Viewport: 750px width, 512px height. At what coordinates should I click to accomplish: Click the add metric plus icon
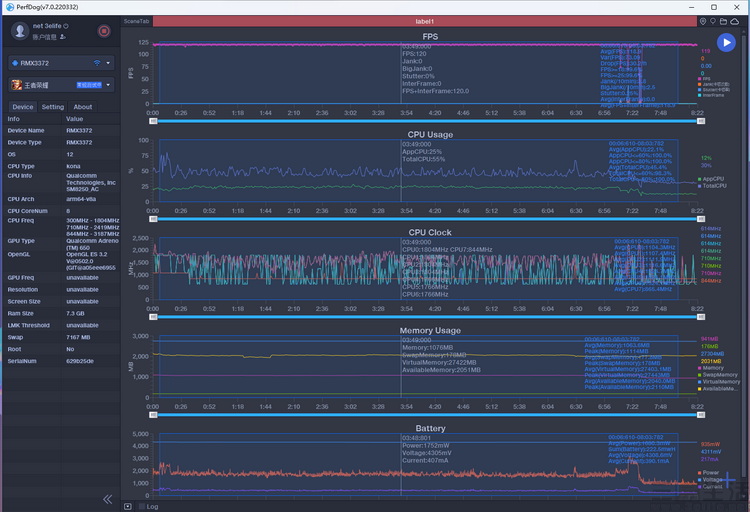click(x=728, y=479)
